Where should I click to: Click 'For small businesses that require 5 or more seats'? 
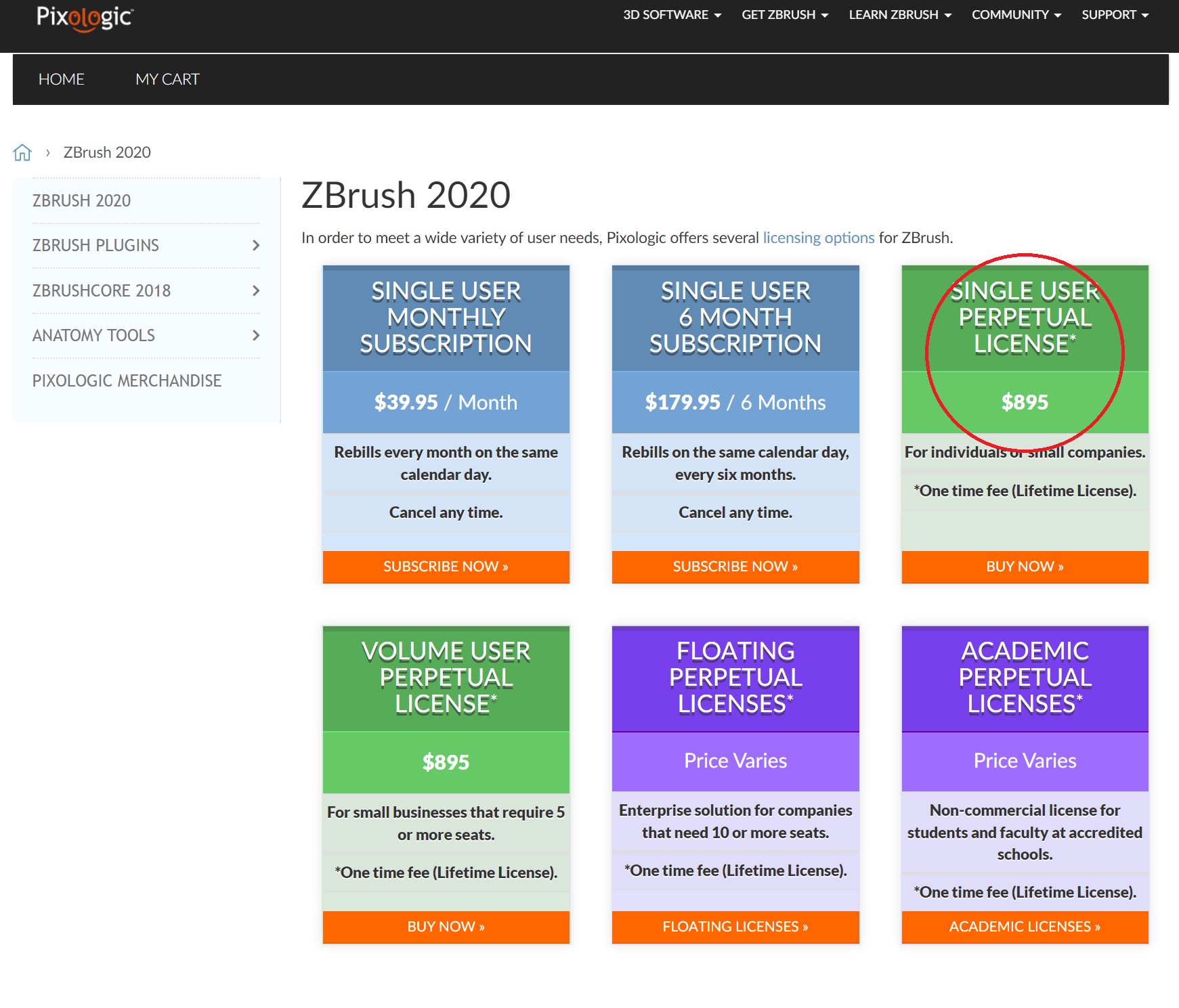pyautogui.click(x=446, y=824)
